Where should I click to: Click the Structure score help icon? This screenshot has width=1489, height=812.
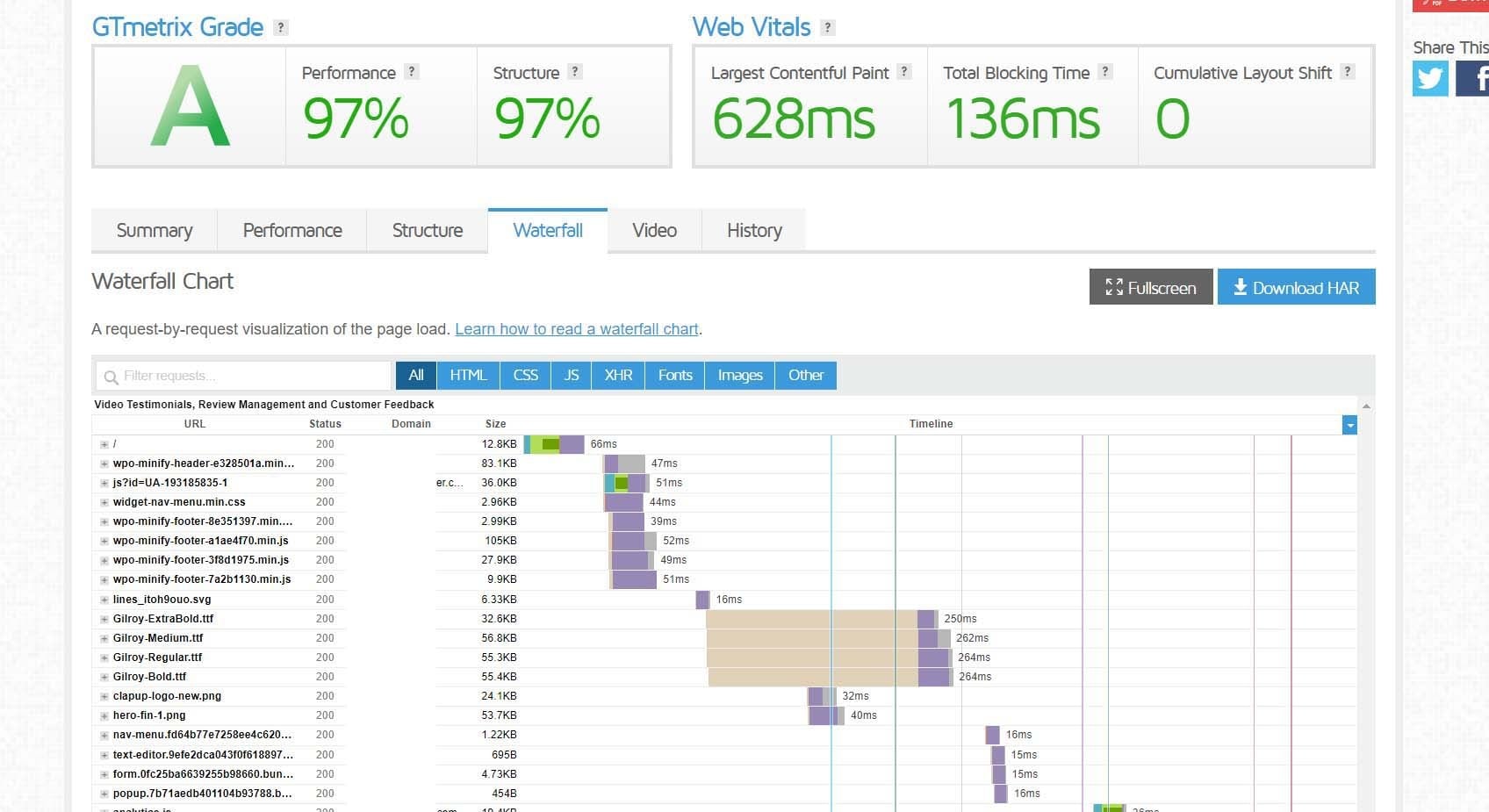click(575, 72)
